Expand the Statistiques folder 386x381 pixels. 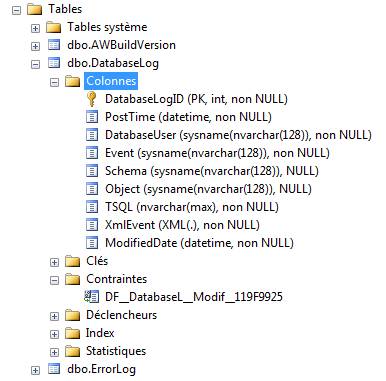pyautogui.click(x=54, y=352)
